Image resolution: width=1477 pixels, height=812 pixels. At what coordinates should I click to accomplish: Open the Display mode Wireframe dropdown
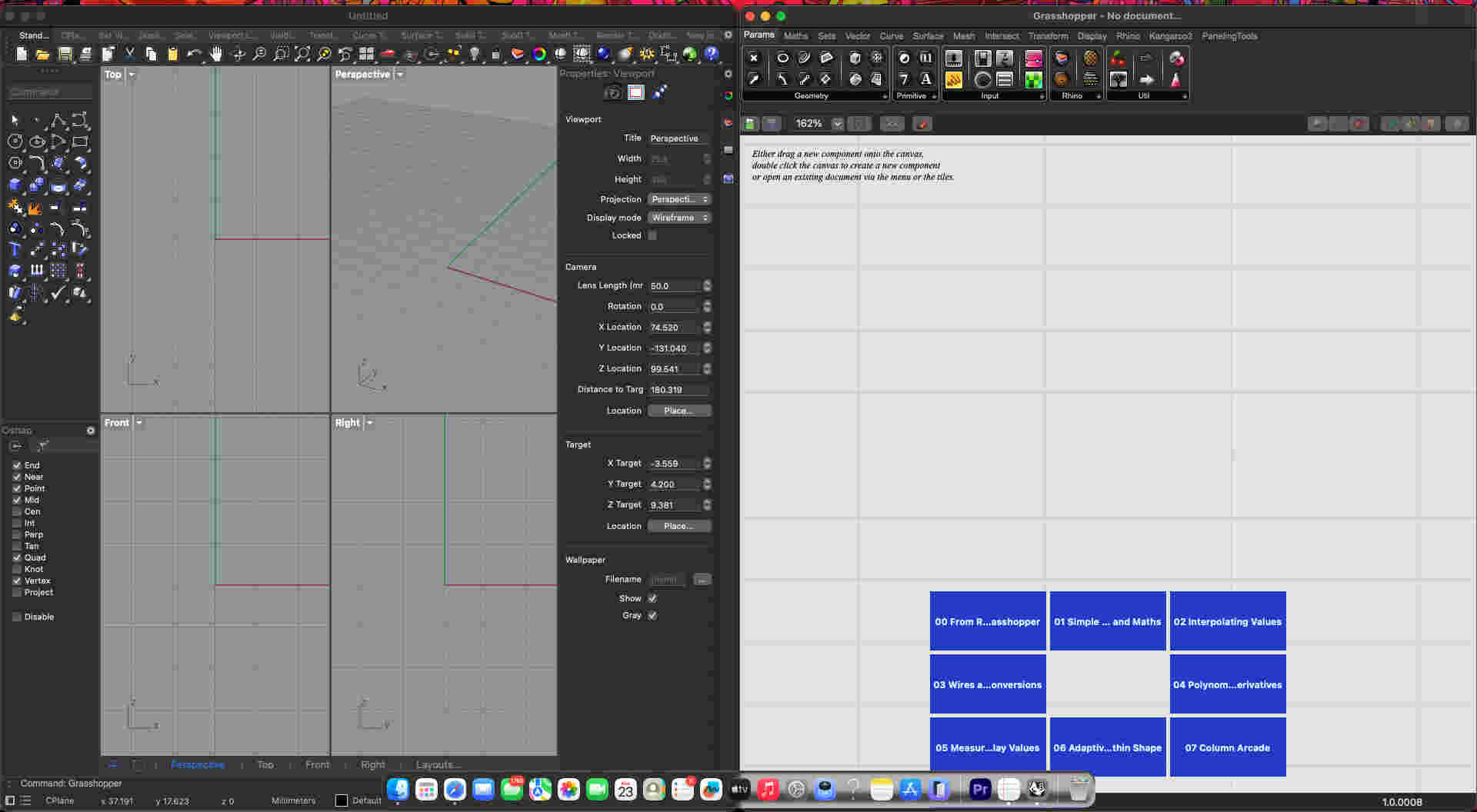[678, 218]
